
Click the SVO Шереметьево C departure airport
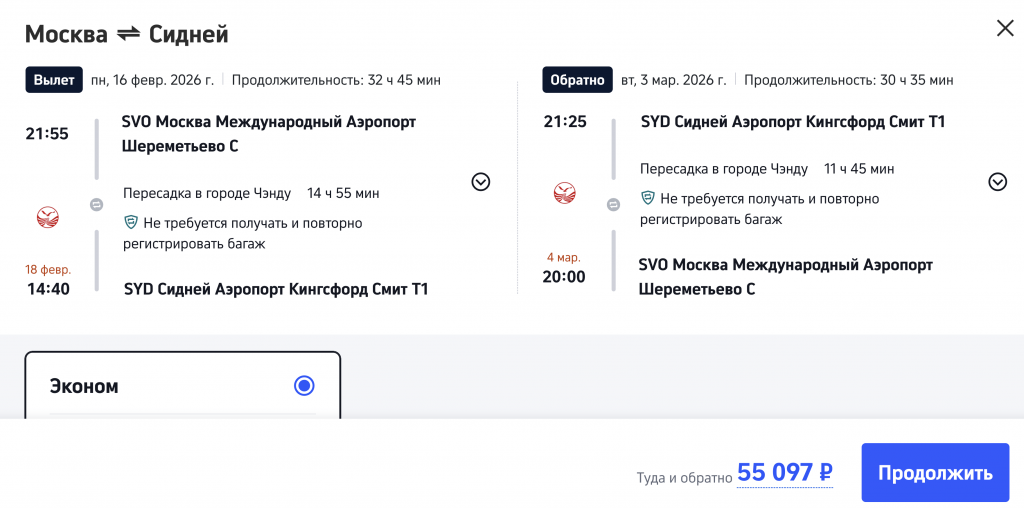[268, 133]
